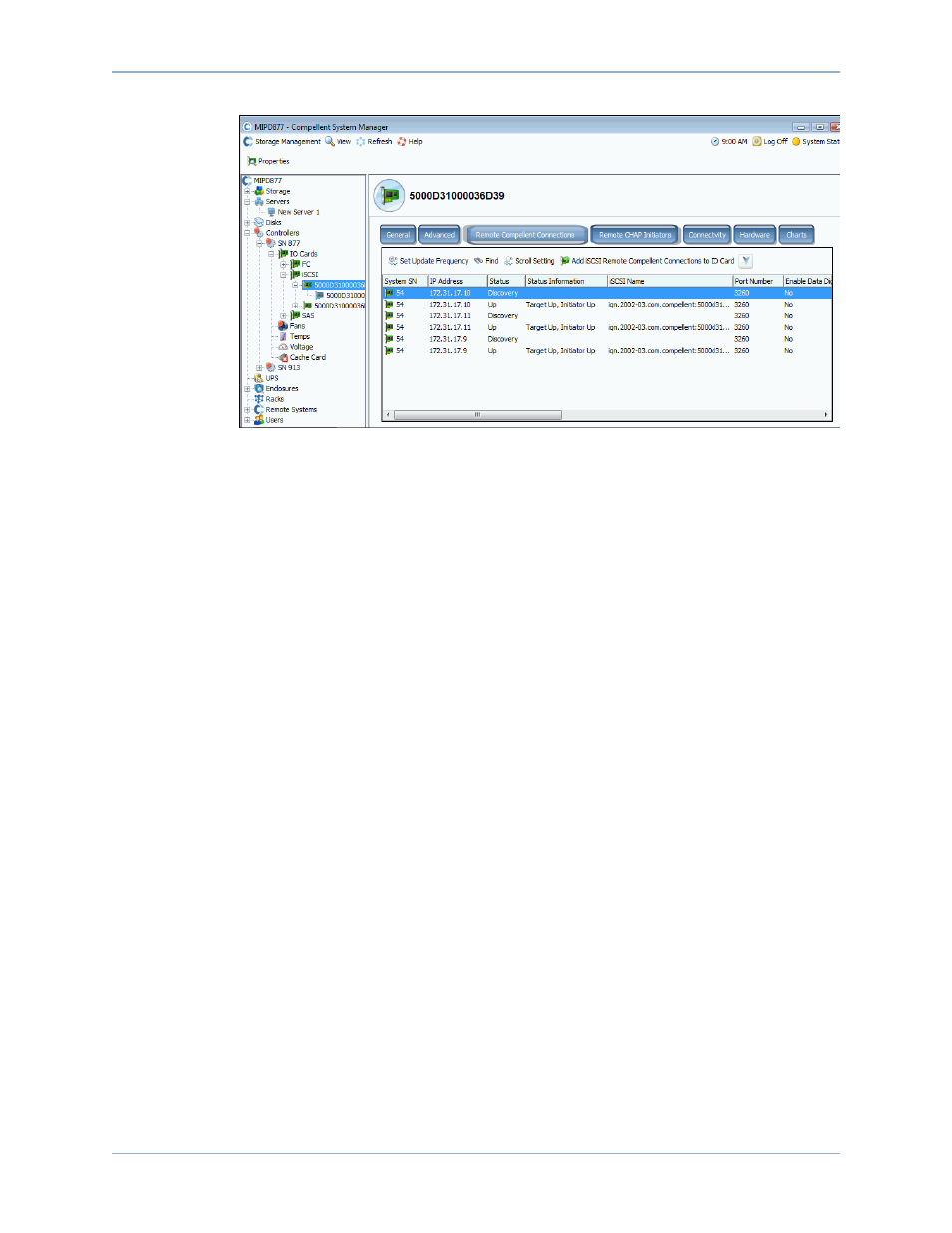Select the FC card icon

[x=295, y=264]
